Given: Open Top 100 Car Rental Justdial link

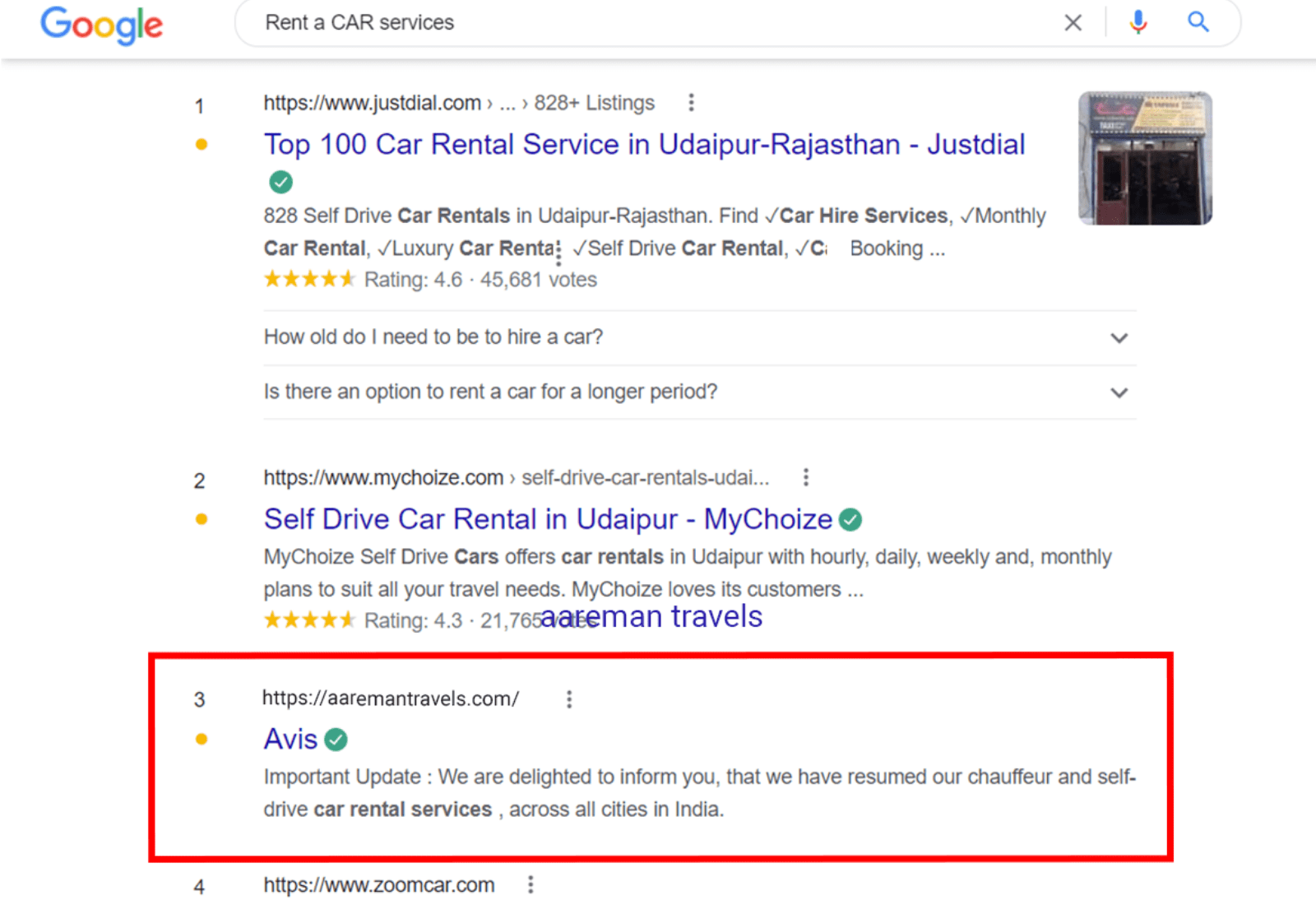Looking at the screenshot, I should [644, 145].
